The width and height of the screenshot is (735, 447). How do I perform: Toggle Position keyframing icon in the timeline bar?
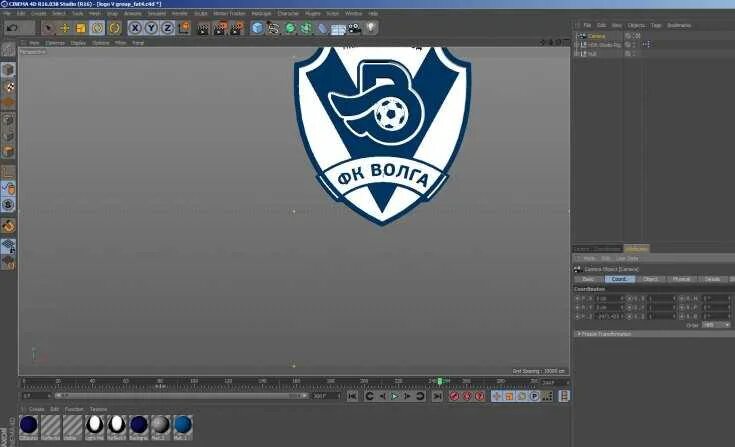point(496,396)
